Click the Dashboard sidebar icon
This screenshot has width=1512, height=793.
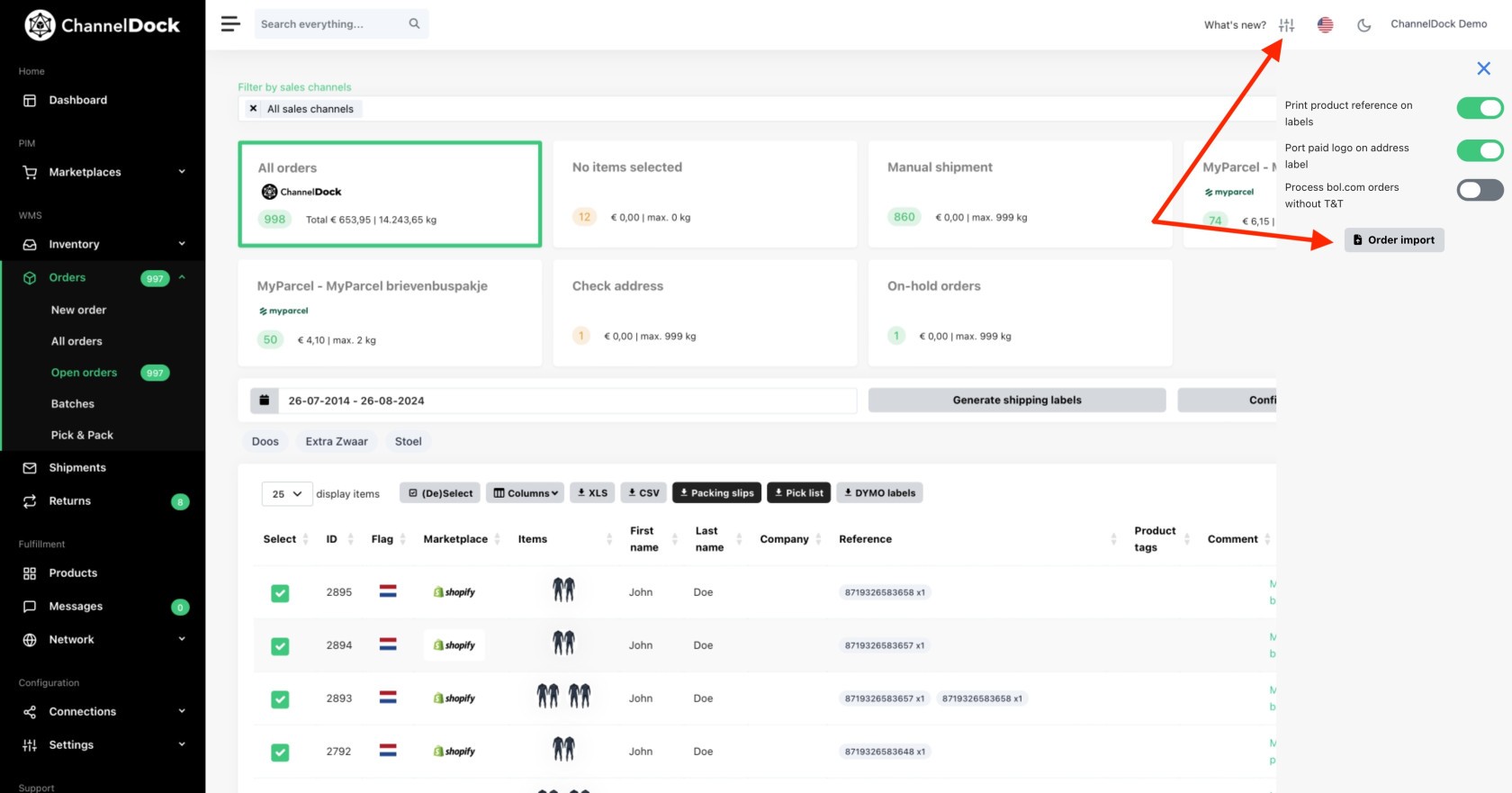(30, 100)
